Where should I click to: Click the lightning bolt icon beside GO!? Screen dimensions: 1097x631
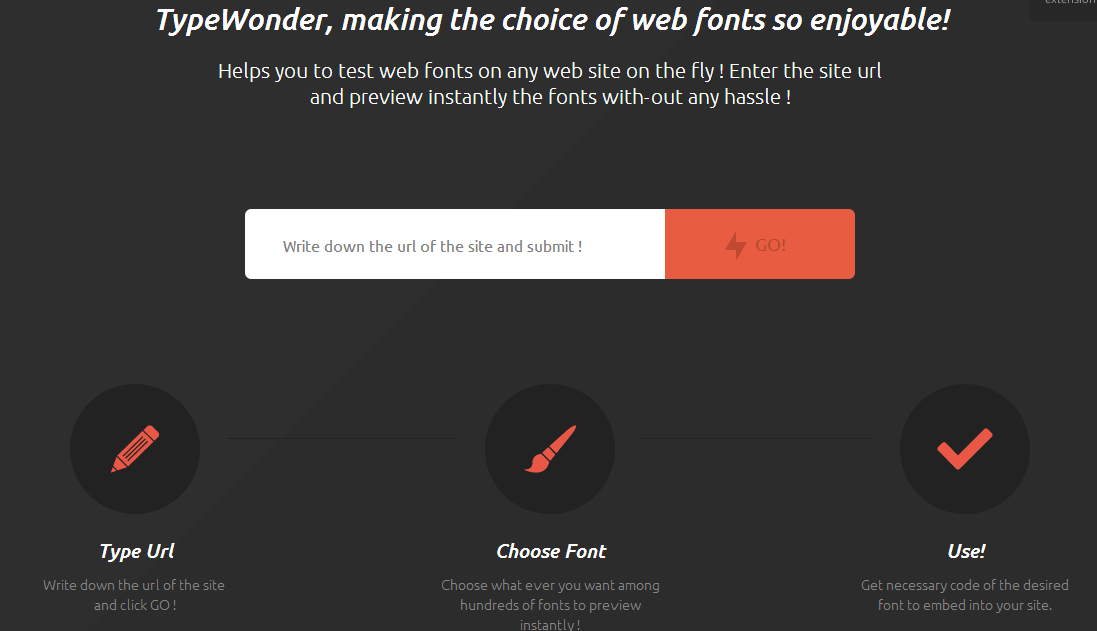736,245
